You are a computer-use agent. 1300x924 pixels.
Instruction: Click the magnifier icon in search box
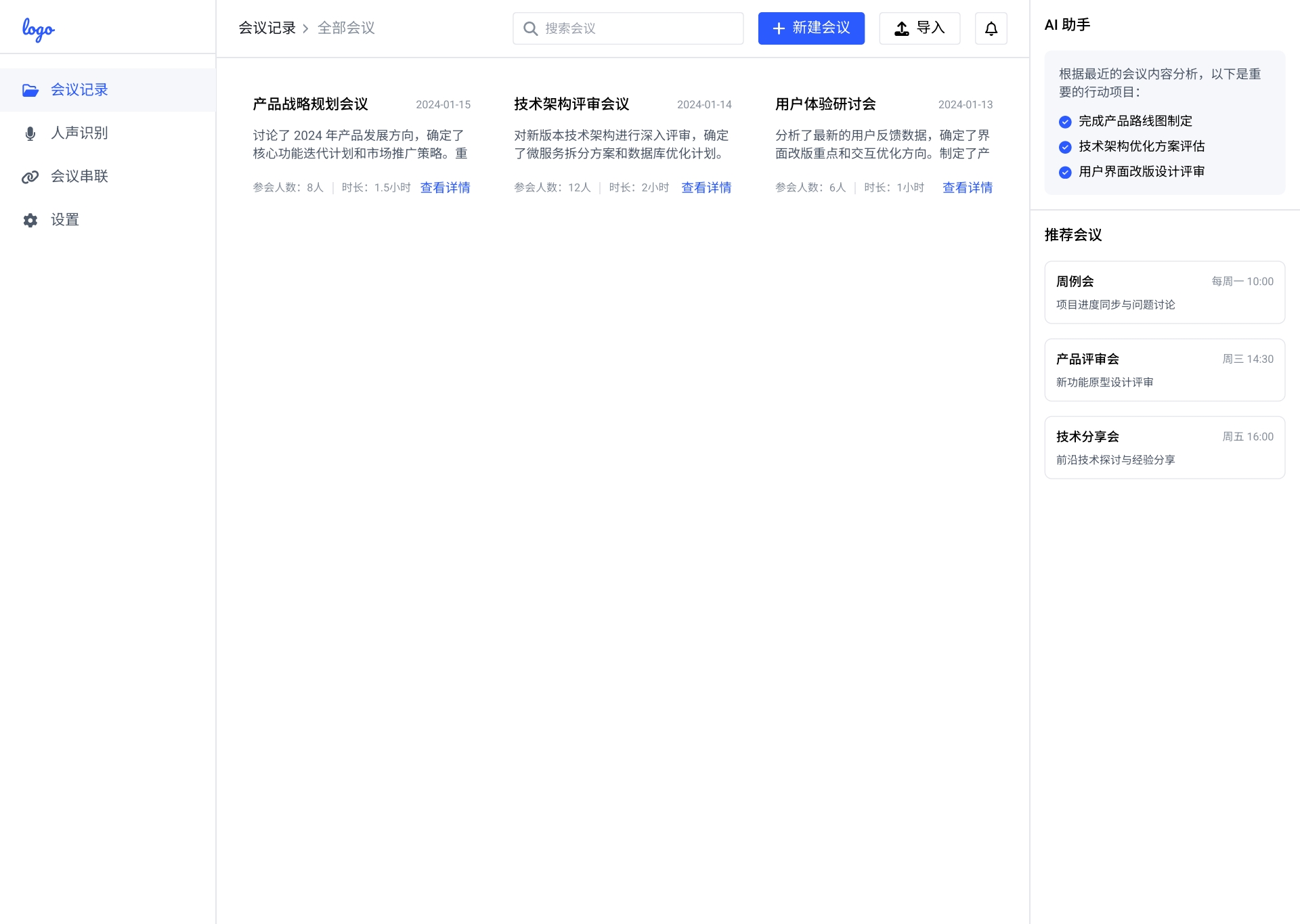531,28
